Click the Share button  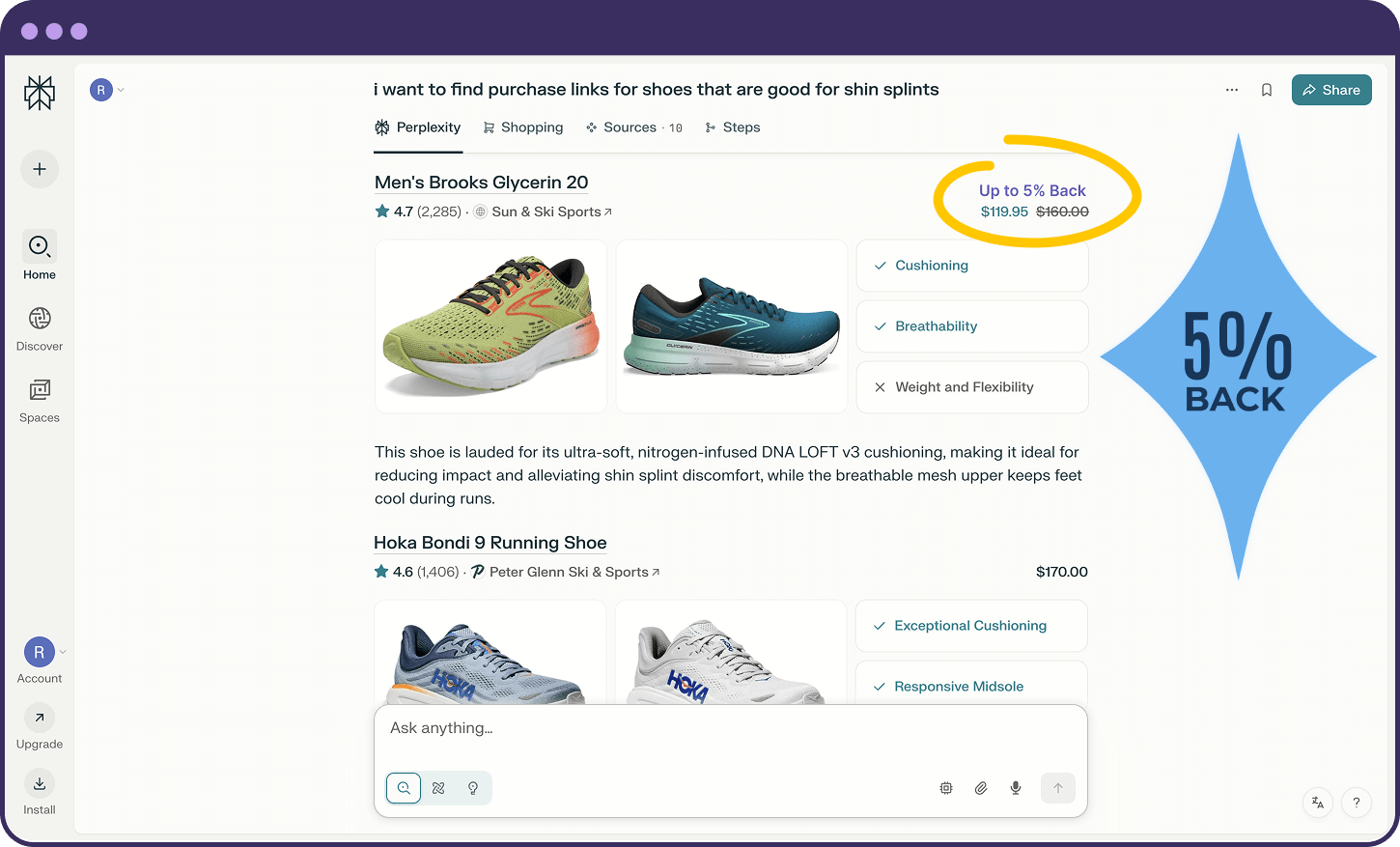click(1331, 90)
